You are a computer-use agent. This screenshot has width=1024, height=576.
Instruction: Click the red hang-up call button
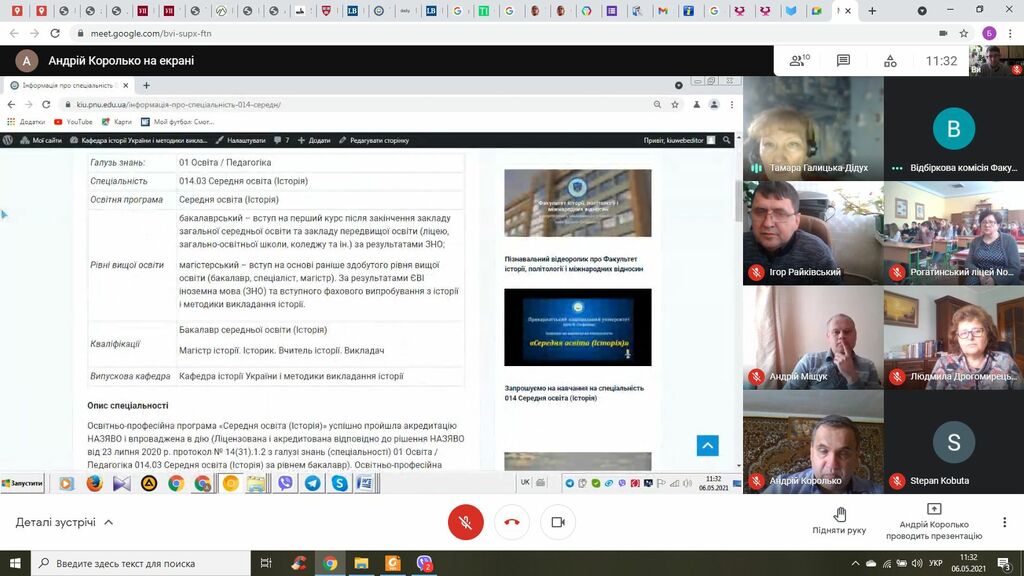[x=512, y=522]
